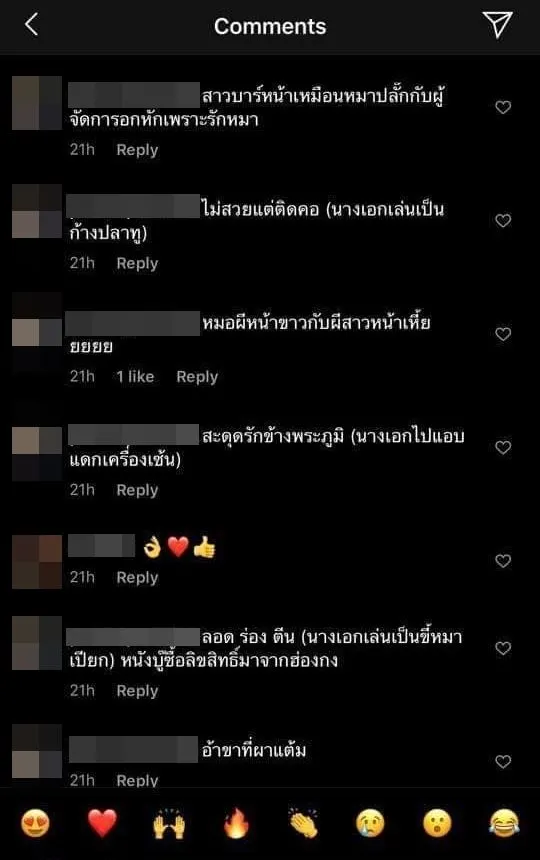Go back using the top-left arrow
This screenshot has height=860, width=540.
[31, 25]
